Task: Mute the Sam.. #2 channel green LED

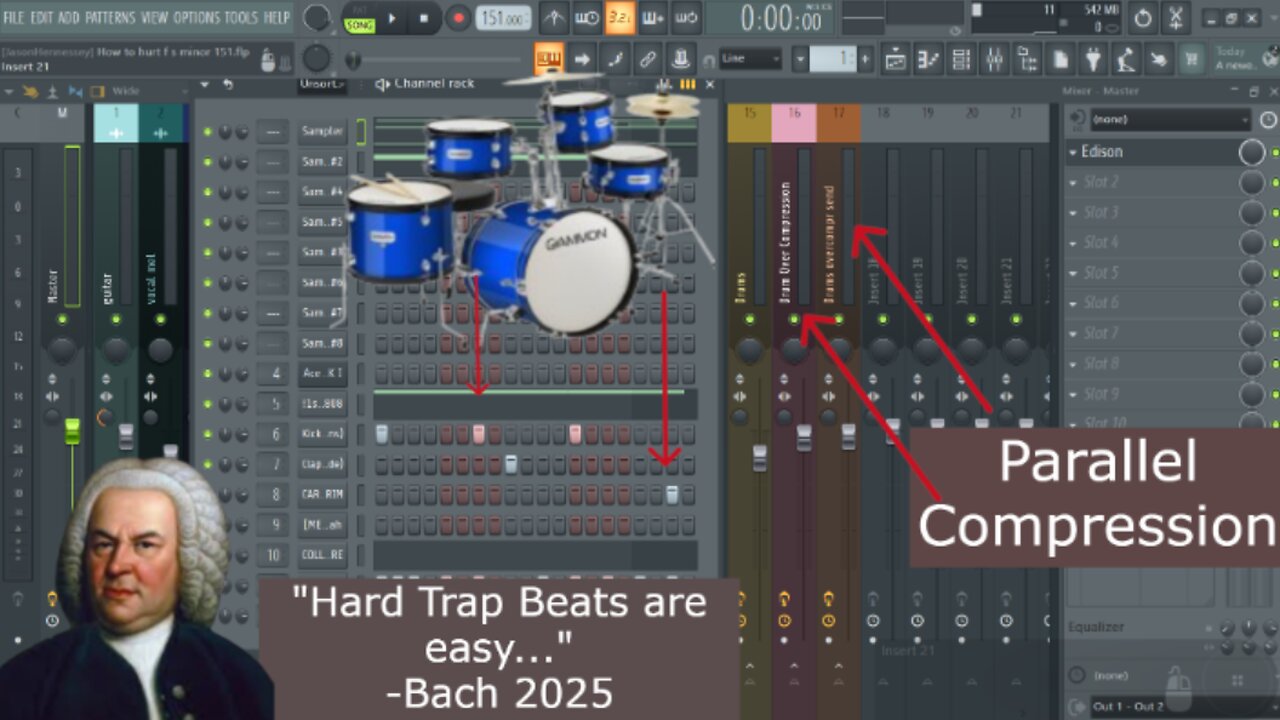Action: pos(208,162)
